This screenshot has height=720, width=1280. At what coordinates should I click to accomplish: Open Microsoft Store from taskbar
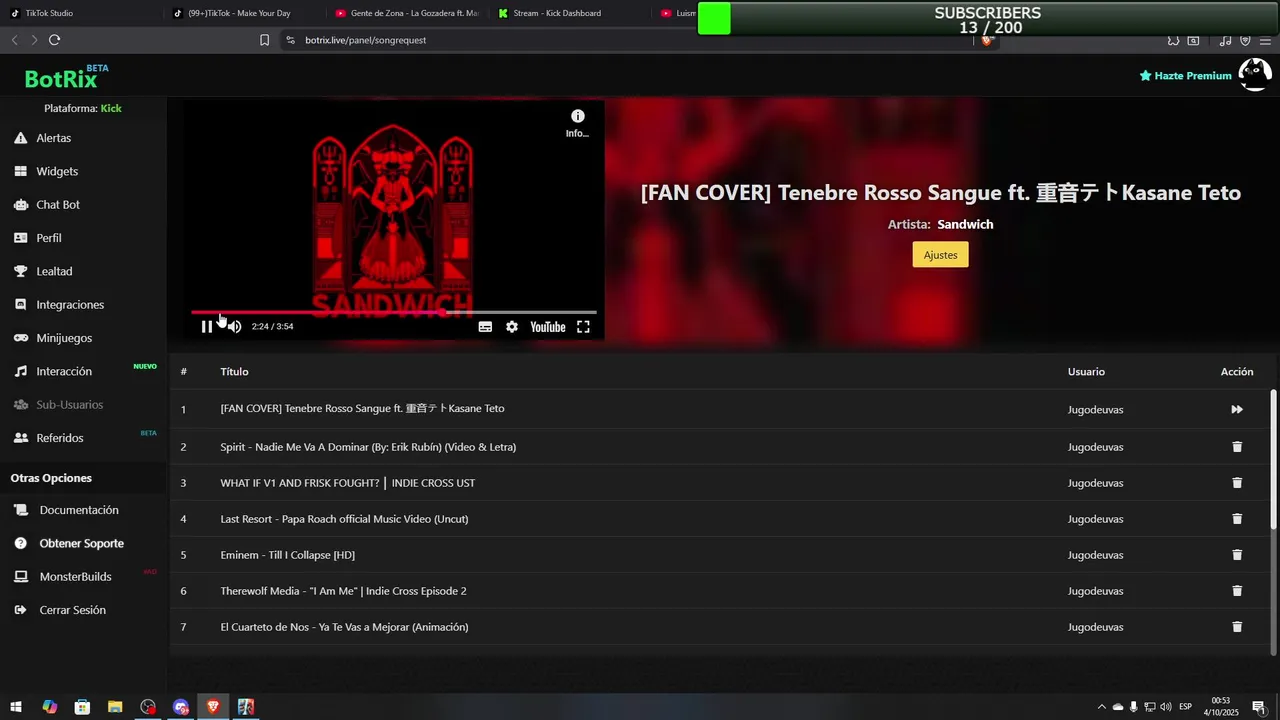click(82, 707)
